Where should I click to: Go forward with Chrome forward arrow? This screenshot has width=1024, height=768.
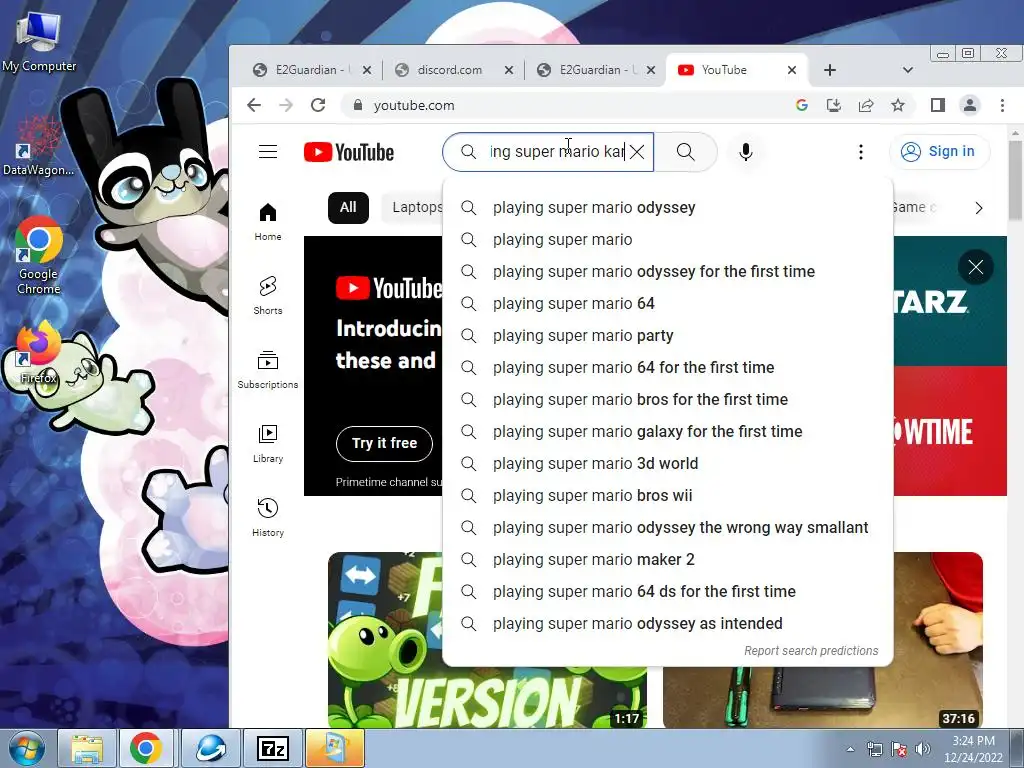pyautogui.click(x=286, y=105)
